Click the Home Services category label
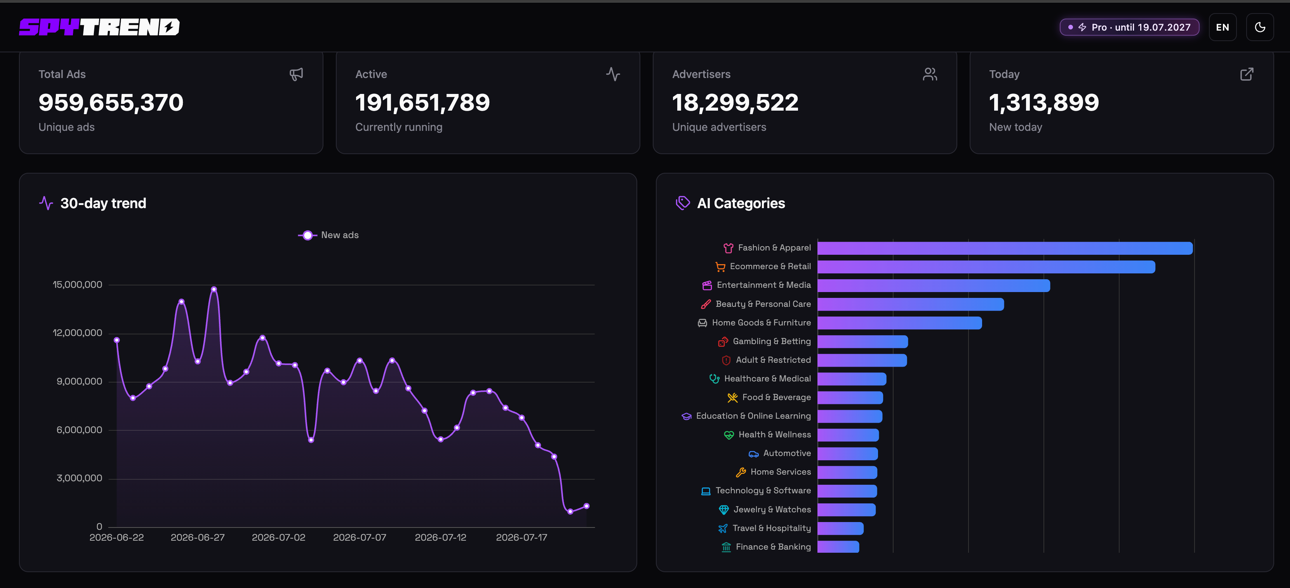This screenshot has height=588, width=1290. coord(781,472)
